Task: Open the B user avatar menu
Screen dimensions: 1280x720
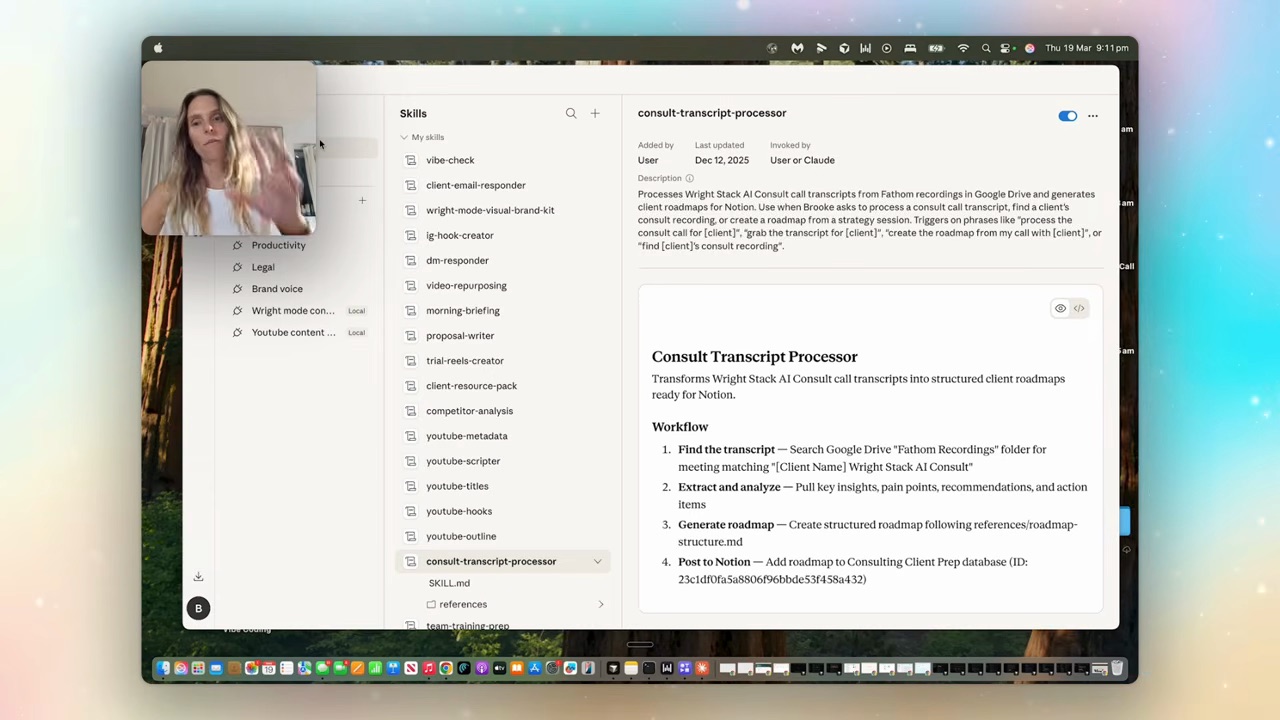Action: pyautogui.click(x=198, y=608)
